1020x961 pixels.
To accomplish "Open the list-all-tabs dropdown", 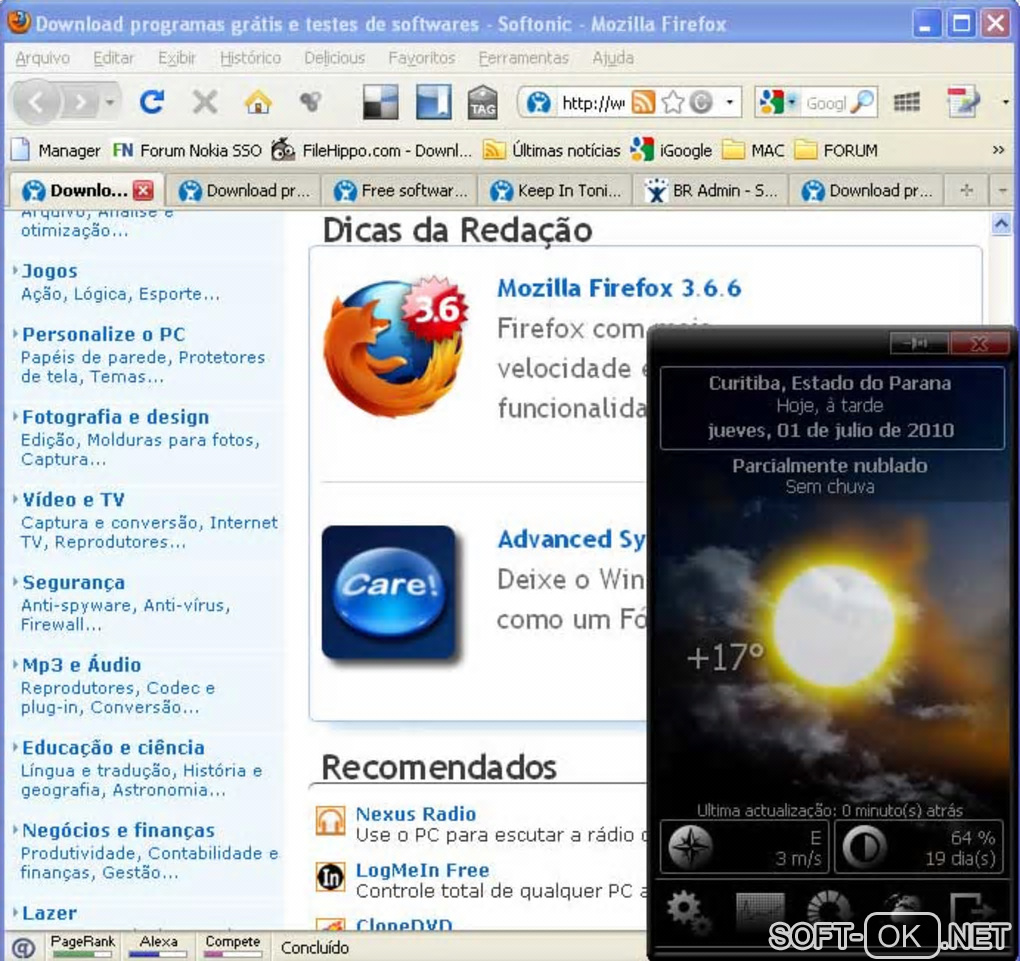I will [x=1002, y=191].
